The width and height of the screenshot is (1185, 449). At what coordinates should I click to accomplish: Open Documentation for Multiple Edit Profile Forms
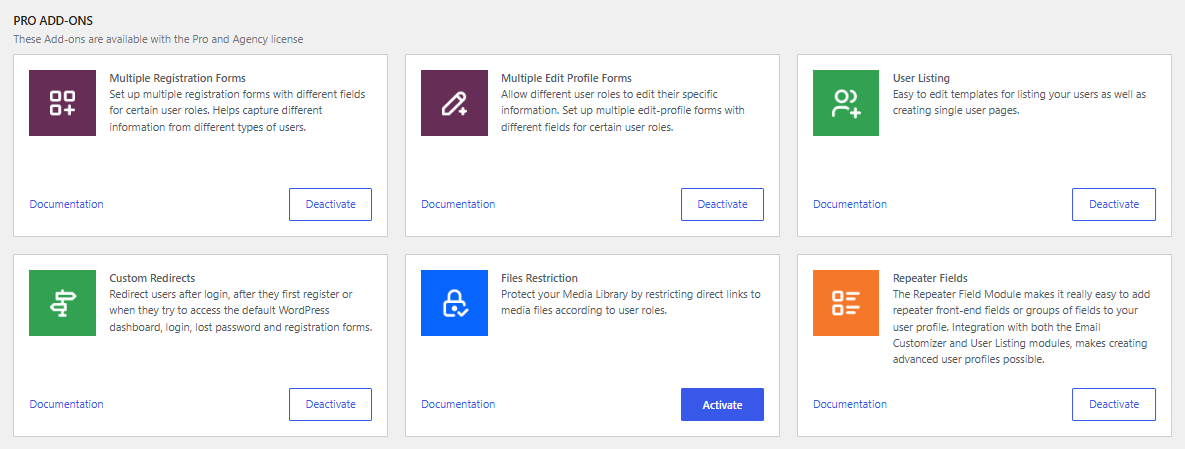point(458,204)
